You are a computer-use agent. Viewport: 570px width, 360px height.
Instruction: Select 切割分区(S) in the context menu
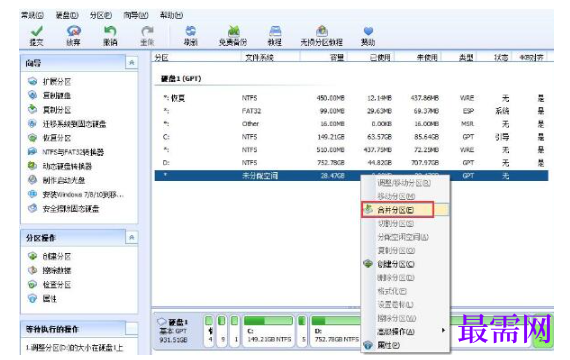pos(405,223)
